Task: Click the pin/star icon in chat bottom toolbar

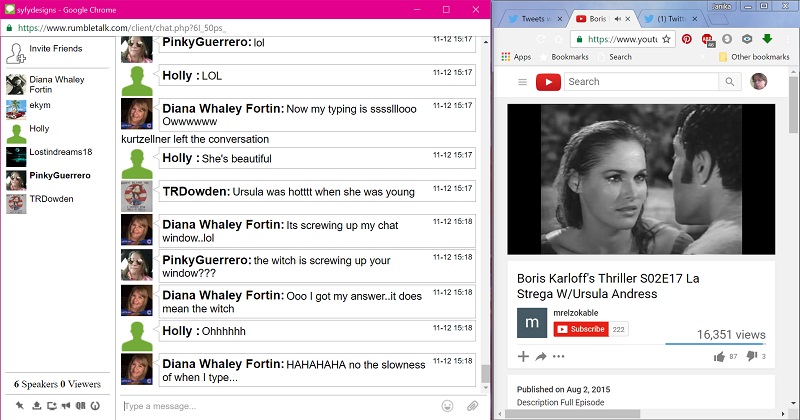Action: click(20, 406)
